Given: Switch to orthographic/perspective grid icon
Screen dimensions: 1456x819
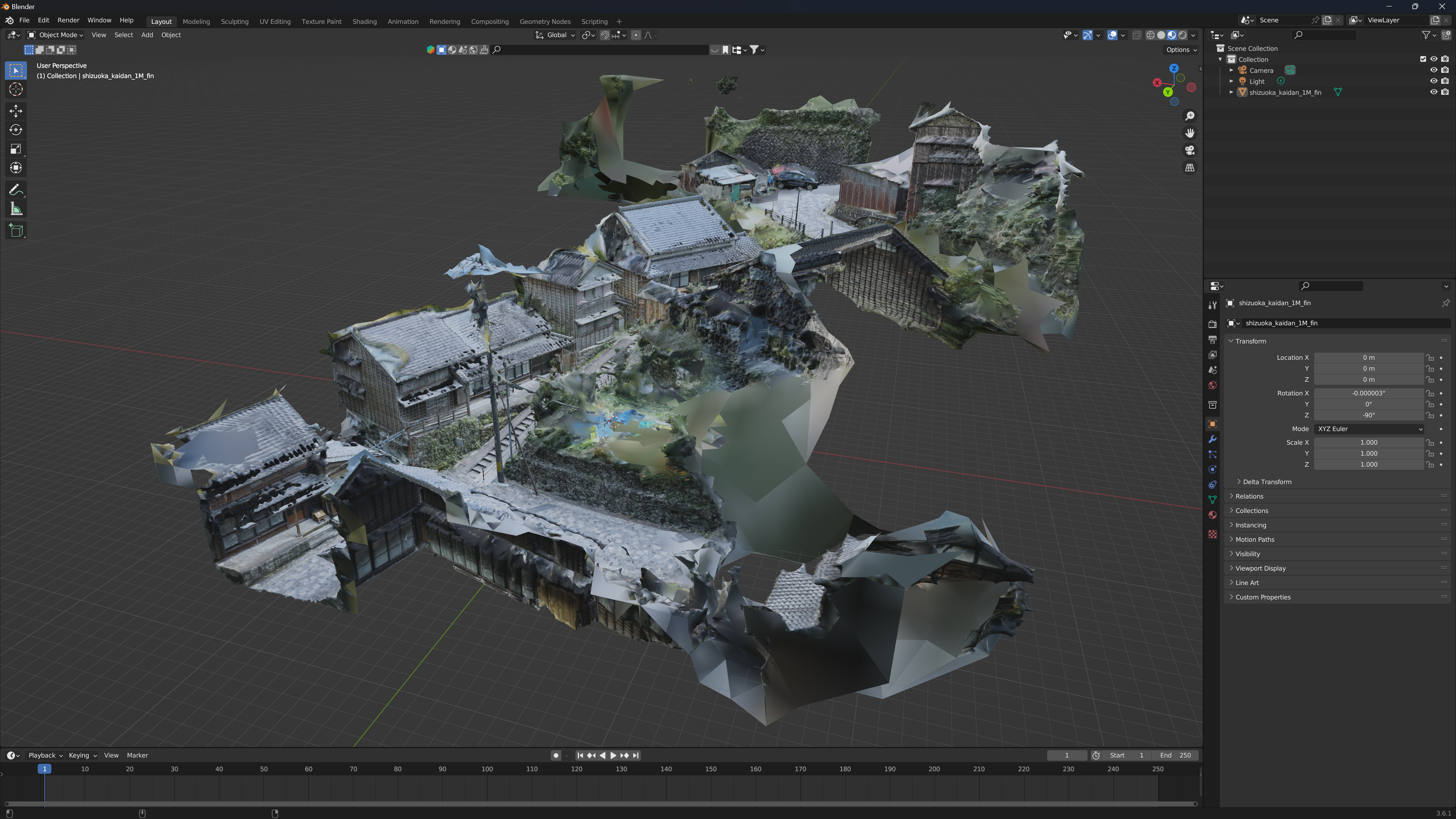Looking at the screenshot, I should (x=1190, y=168).
